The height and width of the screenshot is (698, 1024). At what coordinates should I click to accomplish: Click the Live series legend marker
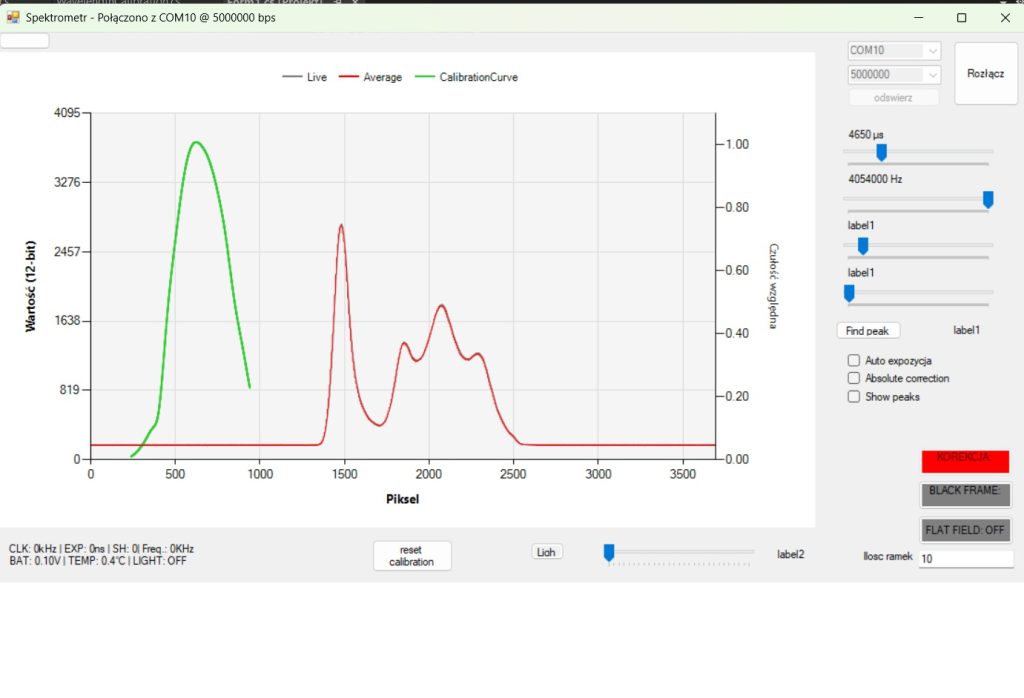click(293, 77)
